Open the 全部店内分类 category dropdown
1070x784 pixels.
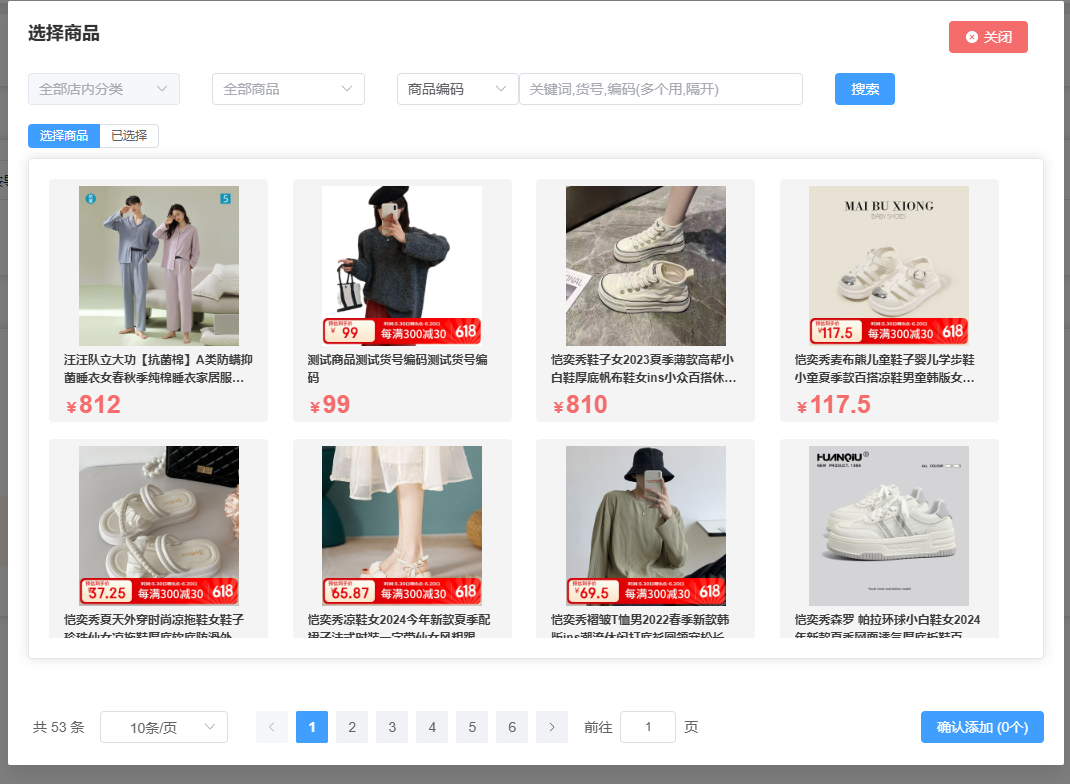(x=104, y=89)
